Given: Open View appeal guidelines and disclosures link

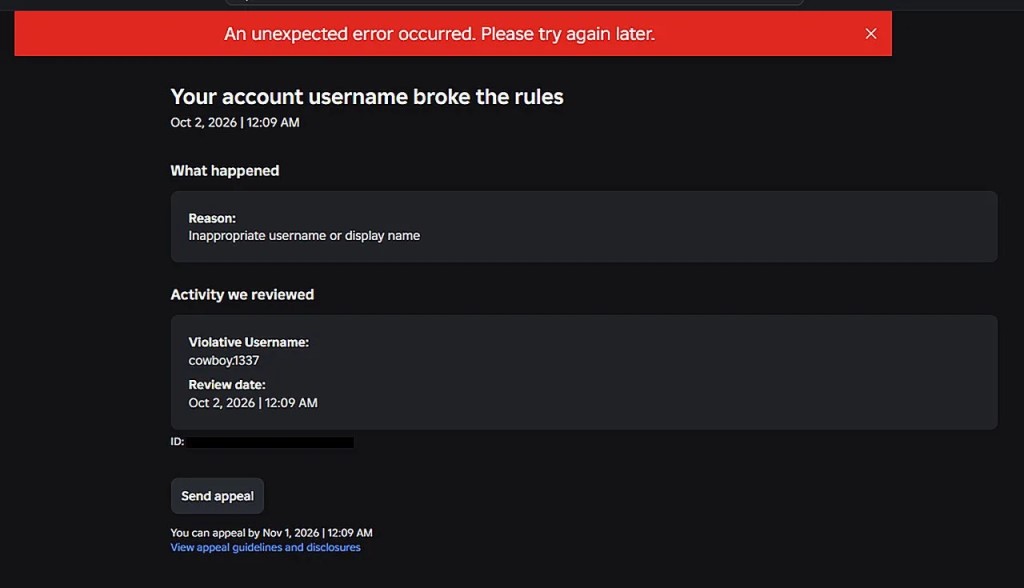Looking at the screenshot, I should click(x=265, y=547).
